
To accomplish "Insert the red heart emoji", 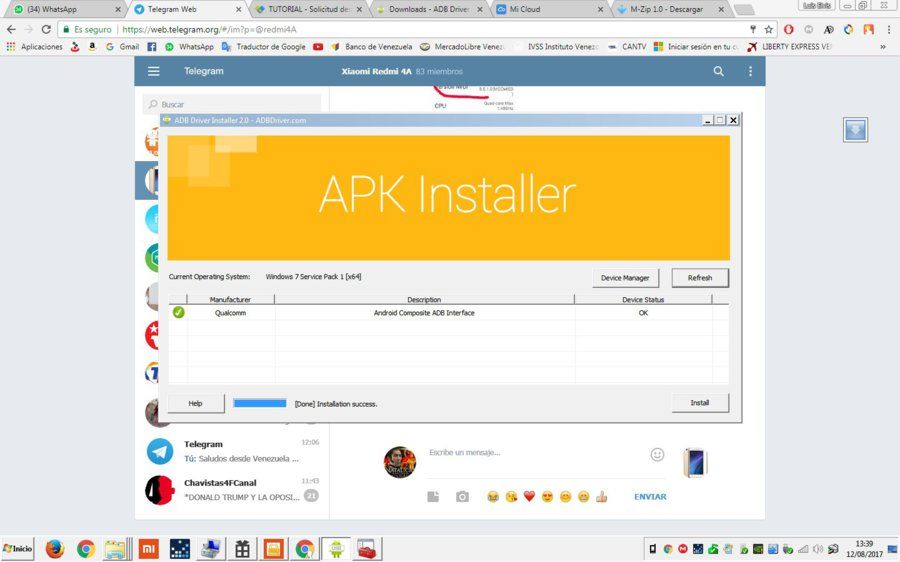I will [x=529, y=497].
